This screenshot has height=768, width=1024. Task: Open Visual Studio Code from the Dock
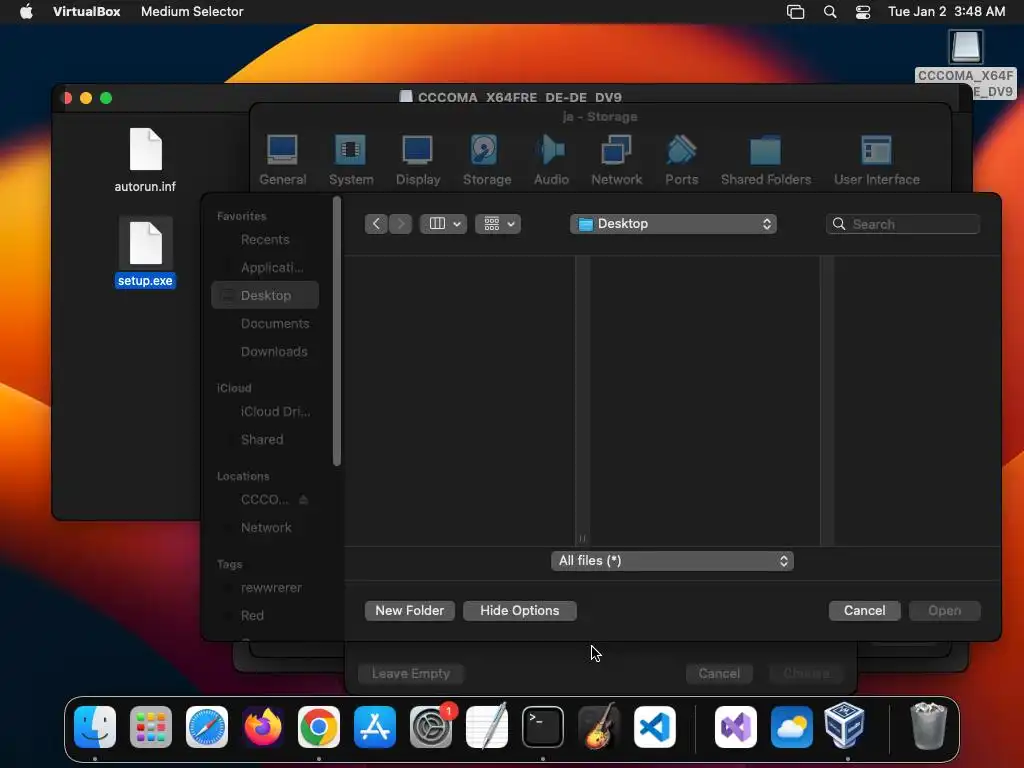[655, 727]
